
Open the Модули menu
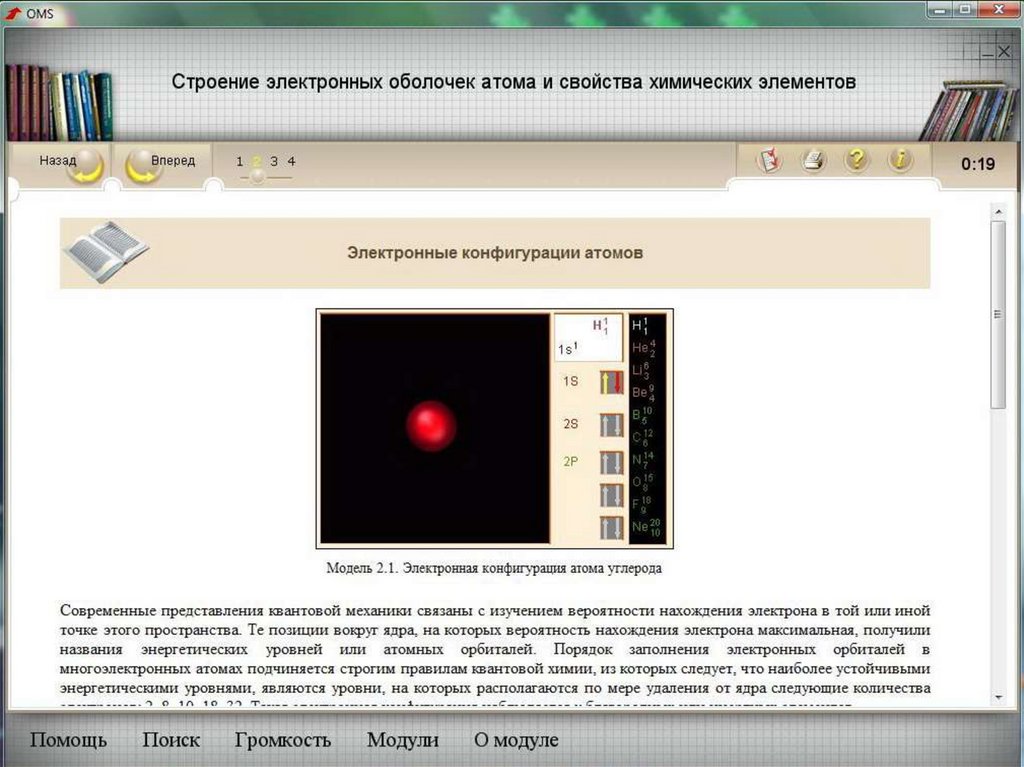tap(402, 741)
